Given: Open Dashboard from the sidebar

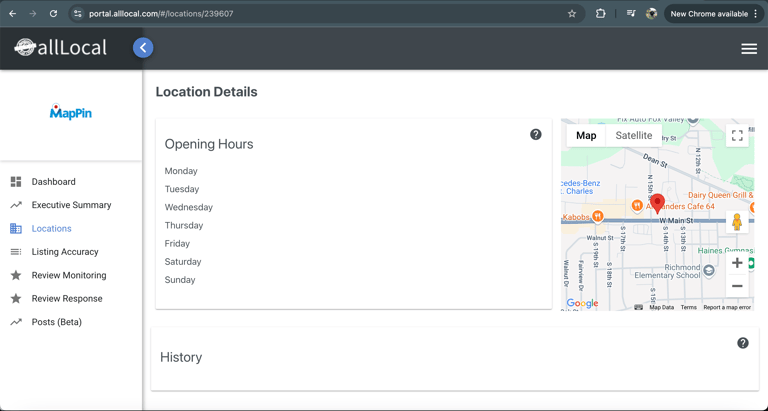Looking at the screenshot, I should 53,182.
